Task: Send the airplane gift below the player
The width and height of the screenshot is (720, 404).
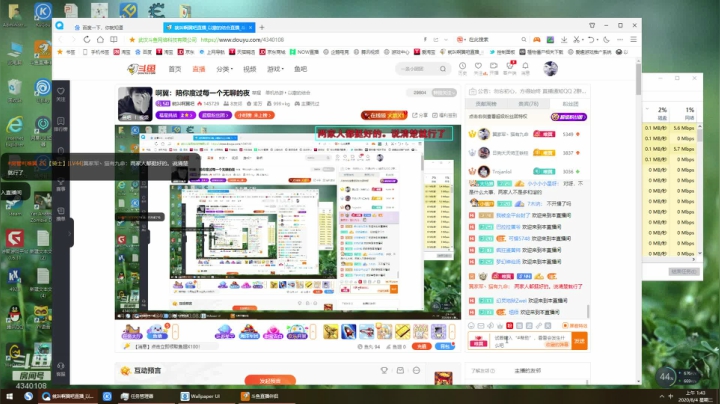Action: (x=366, y=331)
